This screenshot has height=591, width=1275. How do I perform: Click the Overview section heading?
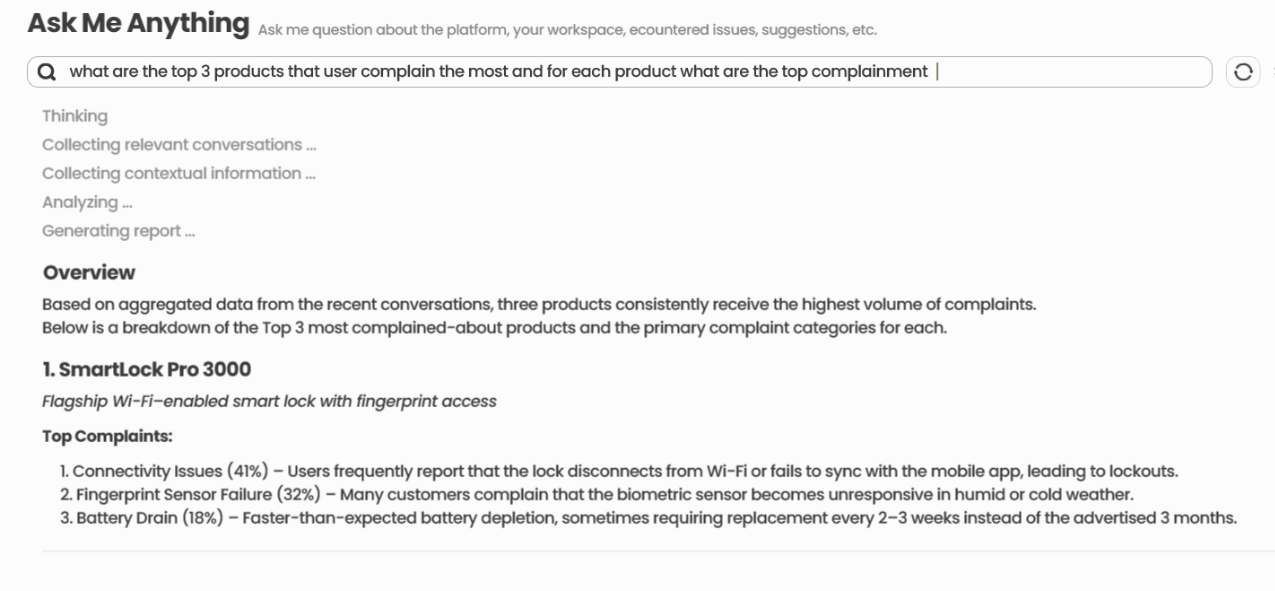[x=89, y=273]
